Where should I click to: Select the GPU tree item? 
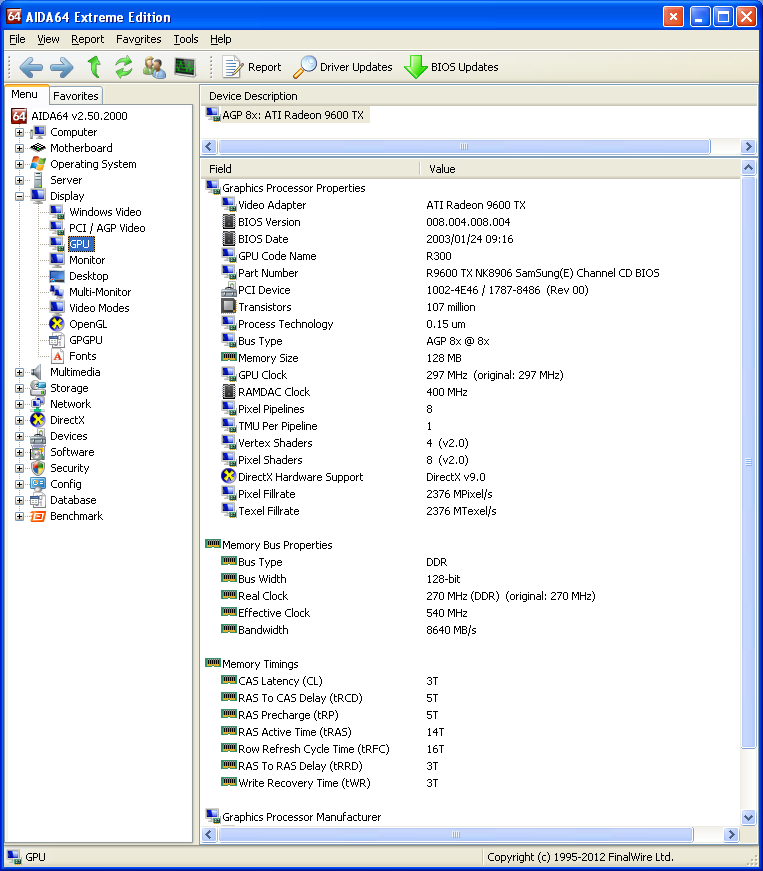[x=81, y=244]
